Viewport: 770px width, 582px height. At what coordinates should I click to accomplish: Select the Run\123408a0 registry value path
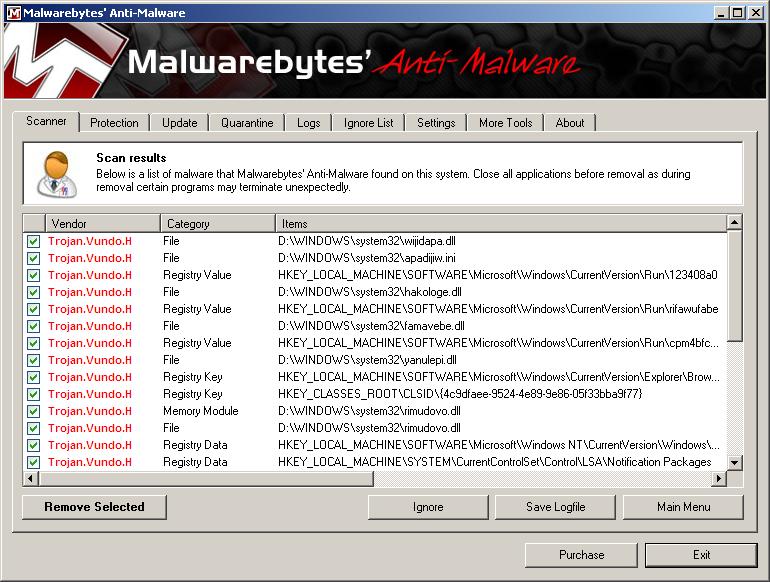(498, 275)
